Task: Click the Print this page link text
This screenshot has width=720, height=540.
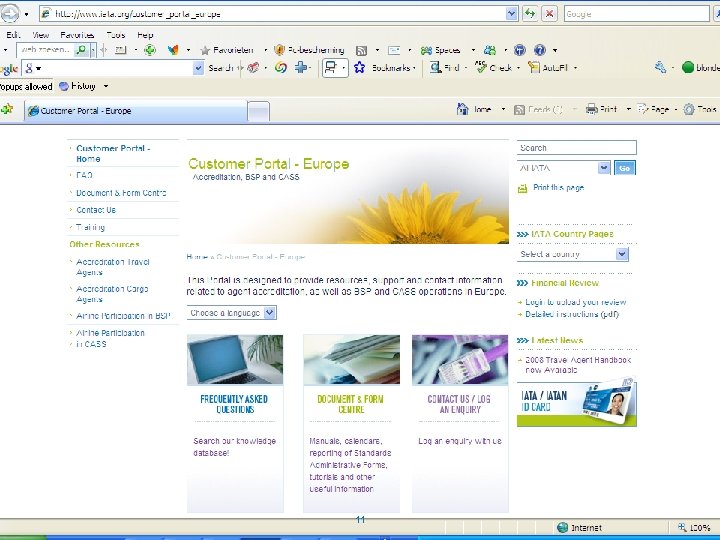Action: (558, 188)
